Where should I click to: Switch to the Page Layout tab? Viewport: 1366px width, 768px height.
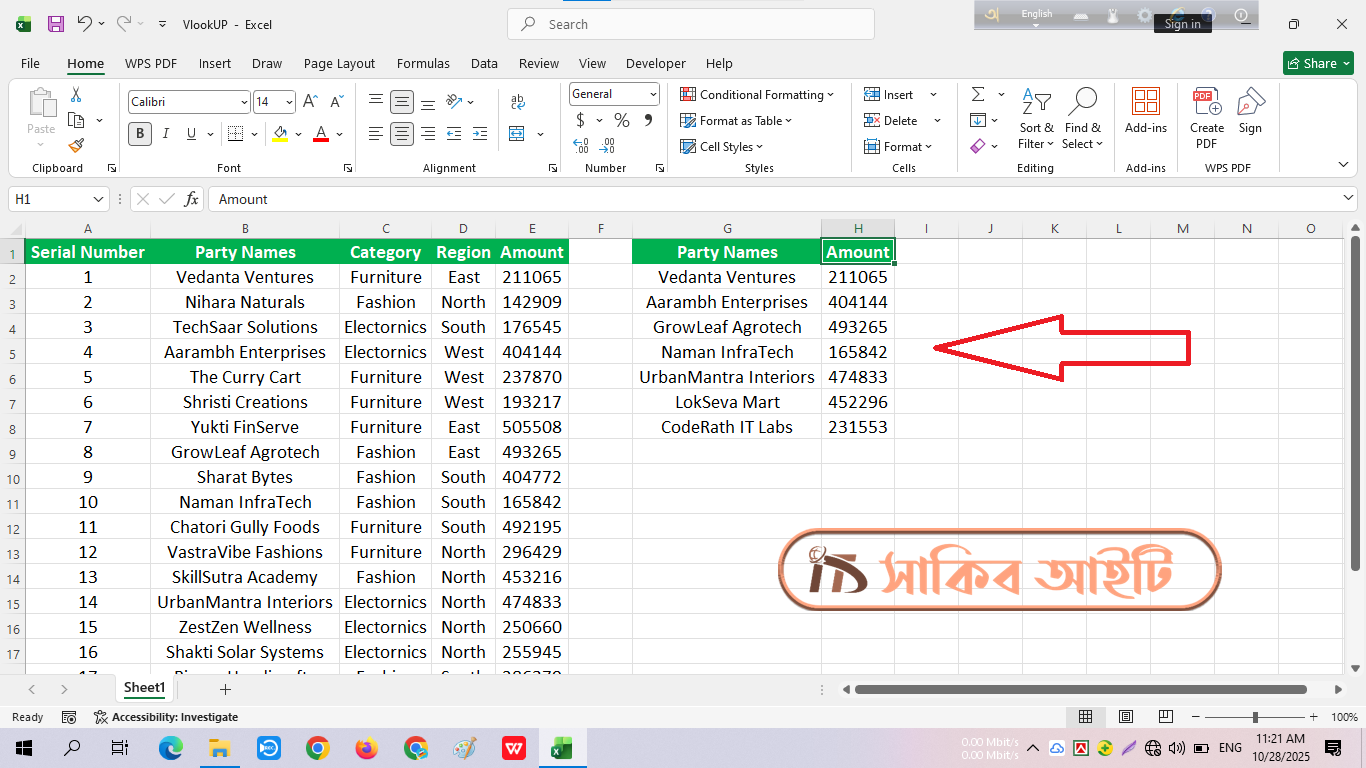point(339,63)
